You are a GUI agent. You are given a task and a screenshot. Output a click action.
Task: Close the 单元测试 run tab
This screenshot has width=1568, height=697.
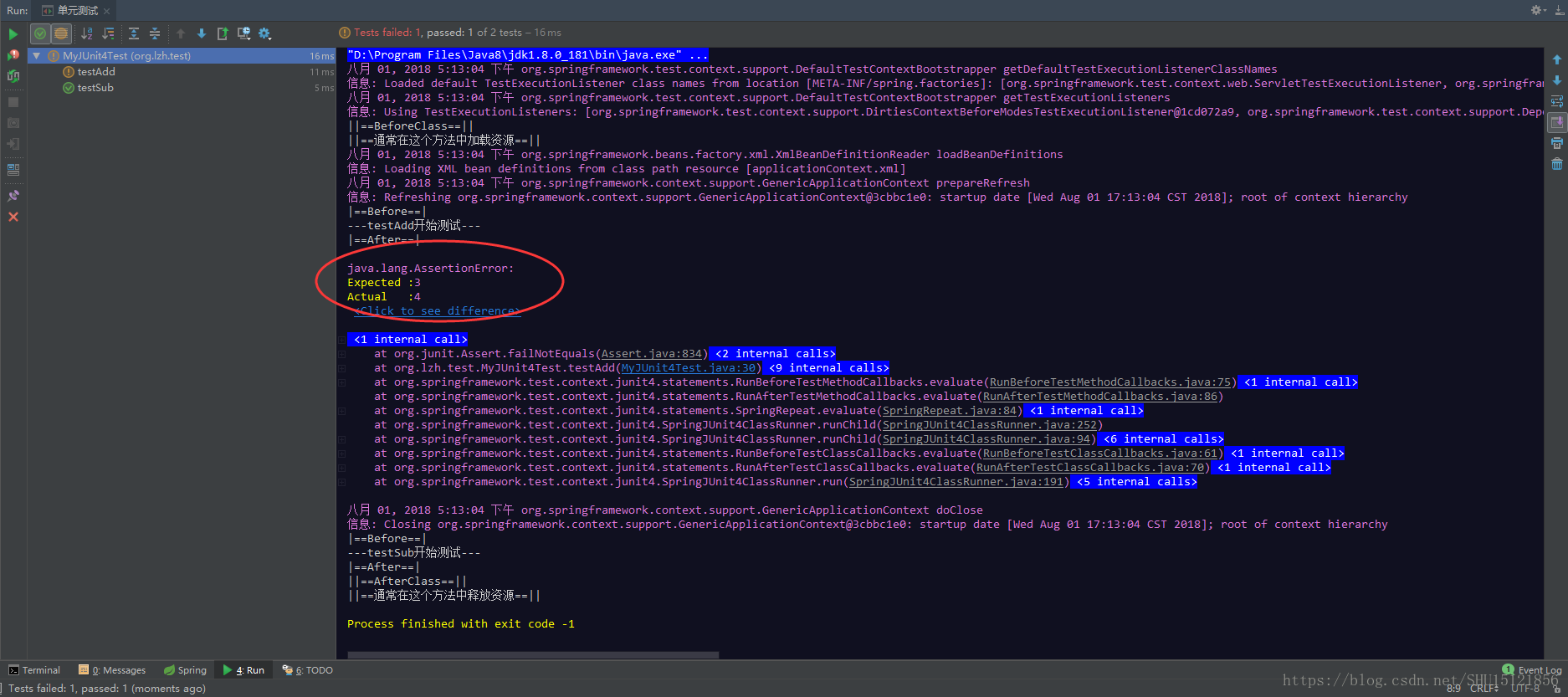coord(107,11)
